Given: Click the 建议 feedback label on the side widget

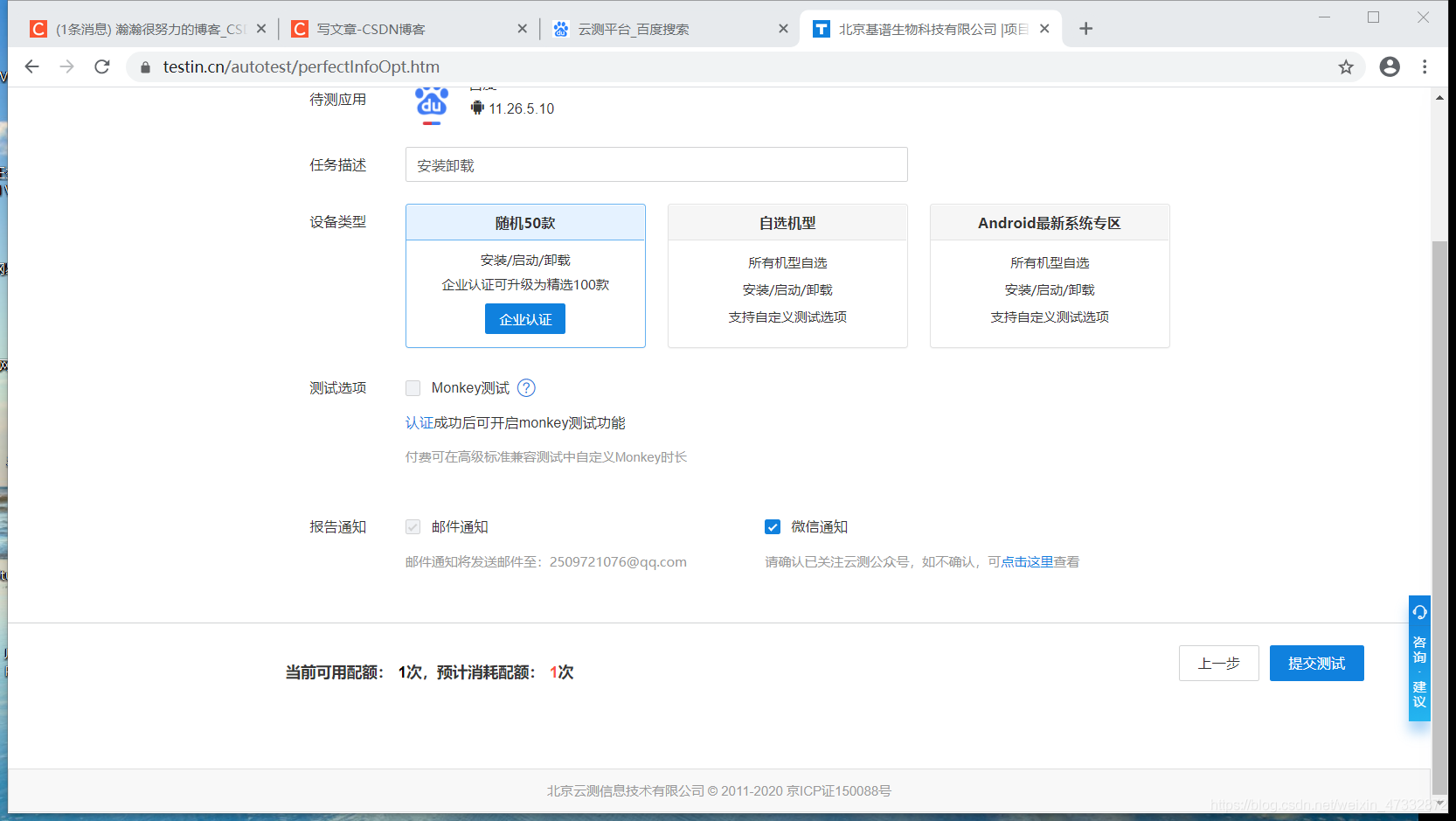Looking at the screenshot, I should click(x=1419, y=694).
